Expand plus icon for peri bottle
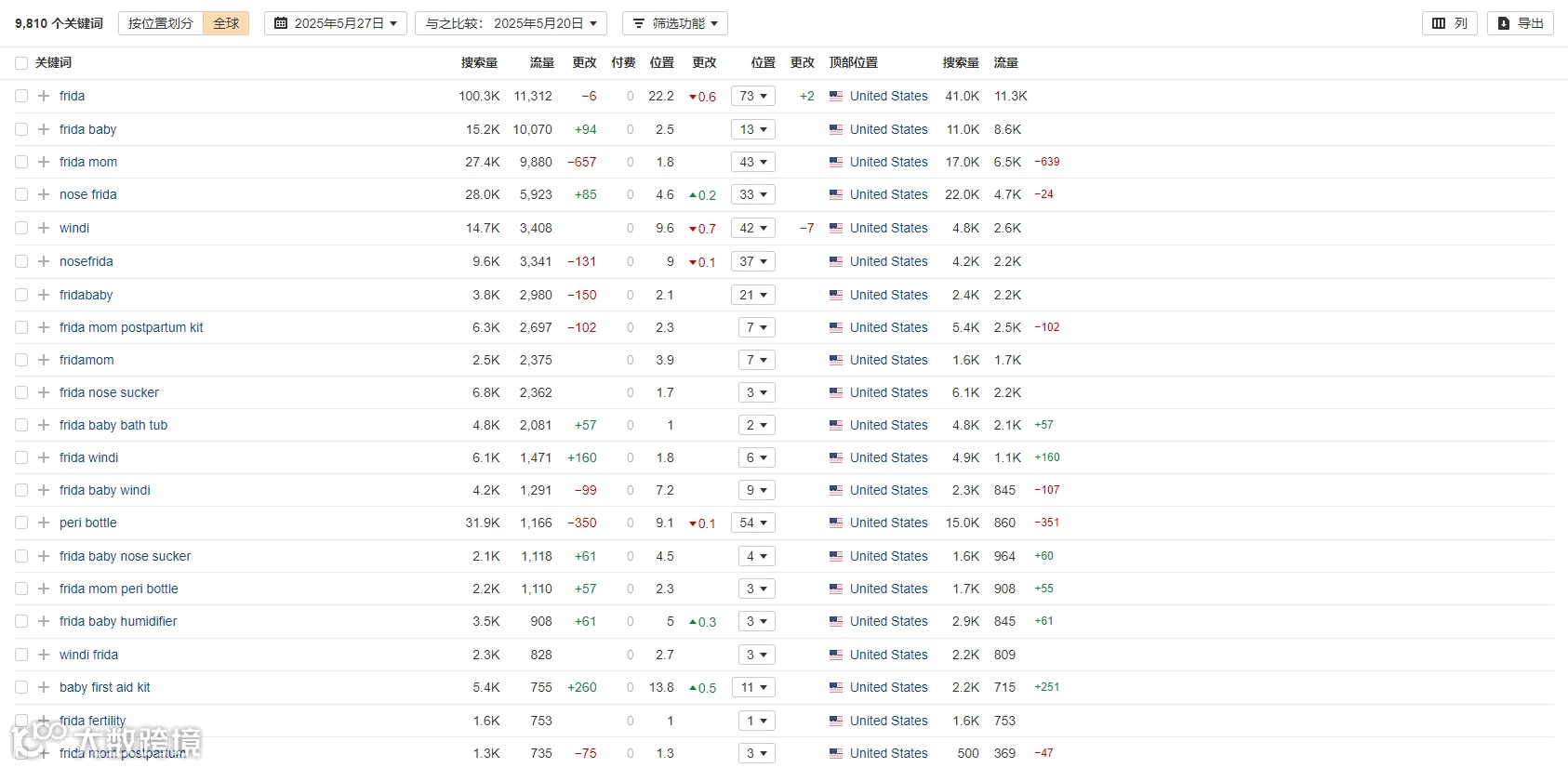 (x=44, y=523)
